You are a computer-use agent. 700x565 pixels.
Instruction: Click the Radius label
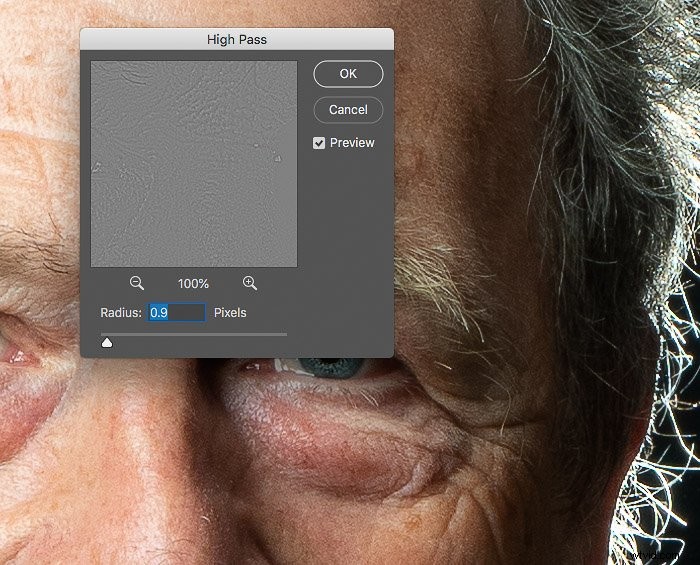[121, 312]
